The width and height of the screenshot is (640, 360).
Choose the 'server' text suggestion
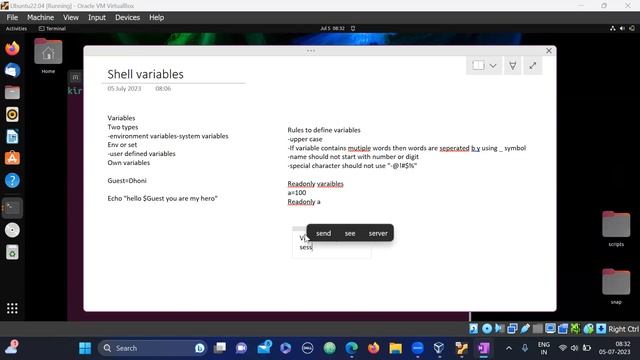coord(378,233)
